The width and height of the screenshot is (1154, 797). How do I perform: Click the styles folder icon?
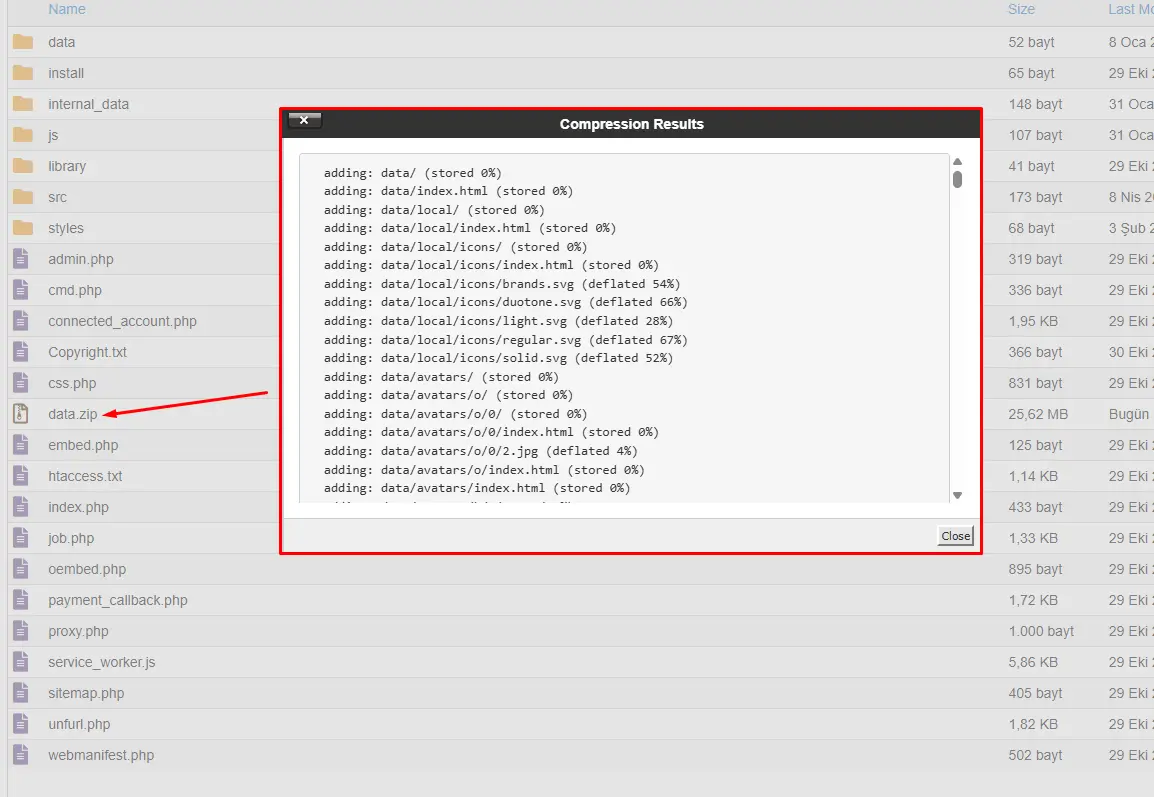coord(23,227)
